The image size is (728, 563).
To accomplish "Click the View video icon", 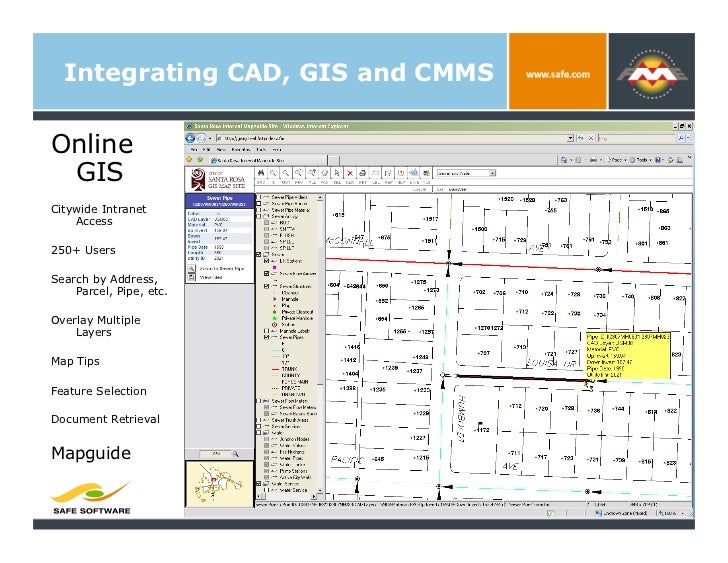I will [191, 277].
